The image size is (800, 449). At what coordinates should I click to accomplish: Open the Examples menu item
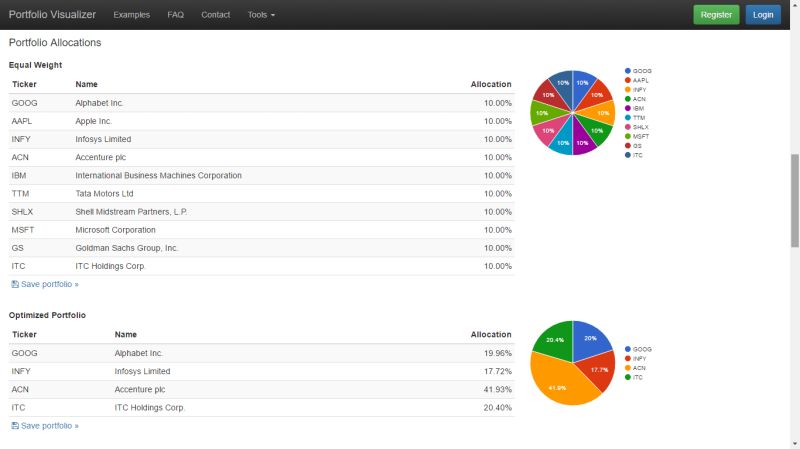(132, 15)
